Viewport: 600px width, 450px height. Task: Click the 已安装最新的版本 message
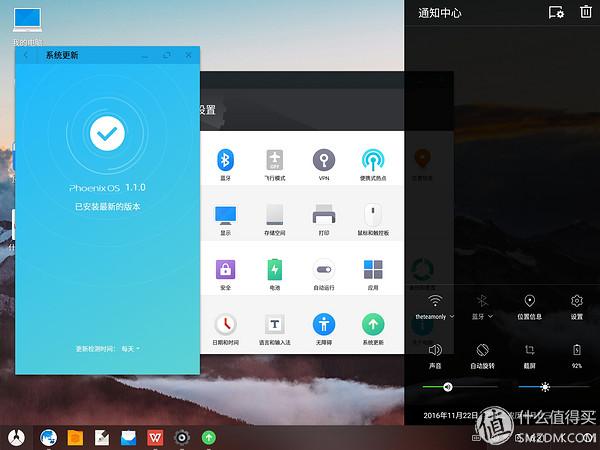[108, 207]
